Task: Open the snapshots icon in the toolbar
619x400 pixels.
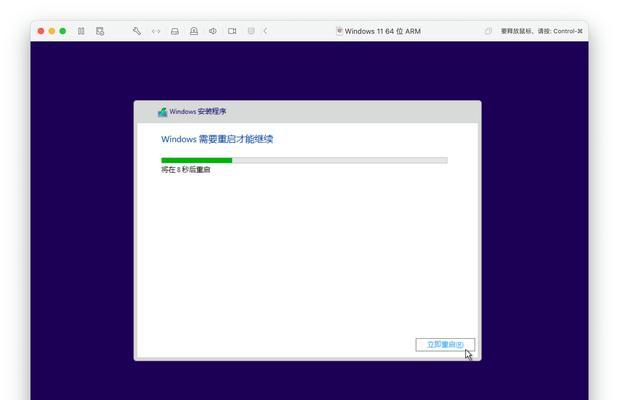Action: pyautogui.click(x=100, y=31)
